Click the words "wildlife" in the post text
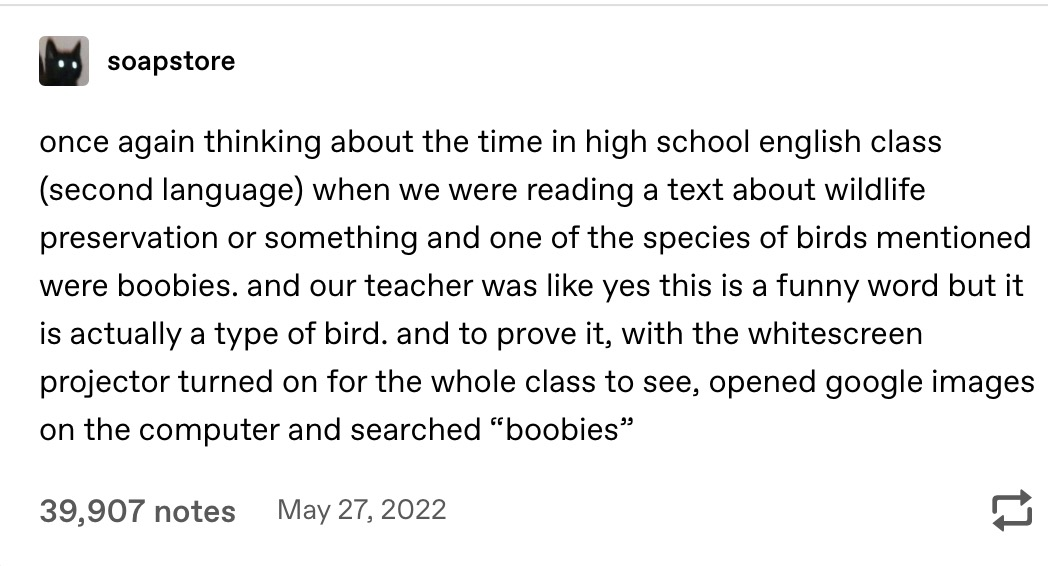Image resolution: width=1048 pixels, height=566 pixels. (x=874, y=190)
